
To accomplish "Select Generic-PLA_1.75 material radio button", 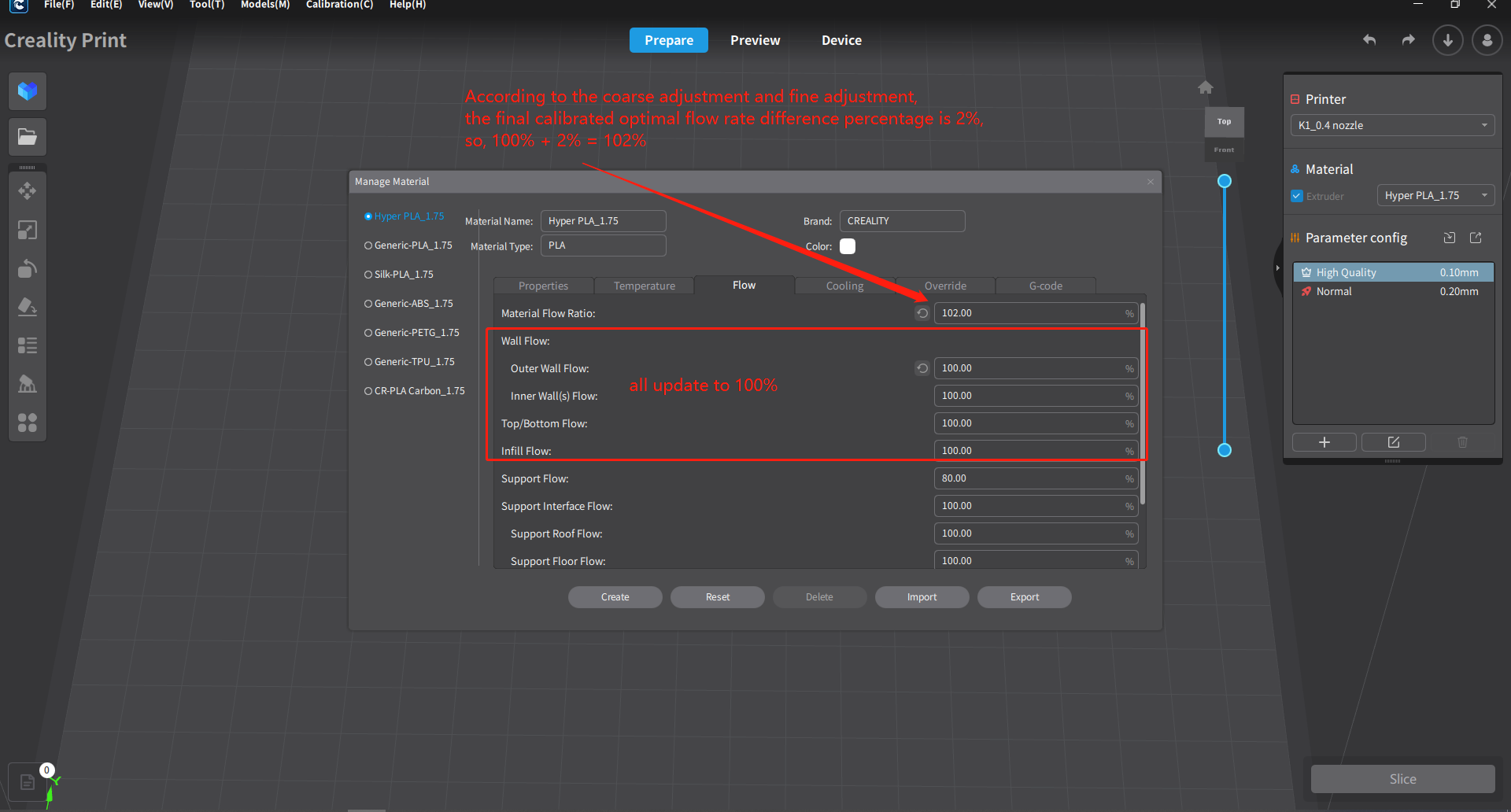I will [368, 245].
